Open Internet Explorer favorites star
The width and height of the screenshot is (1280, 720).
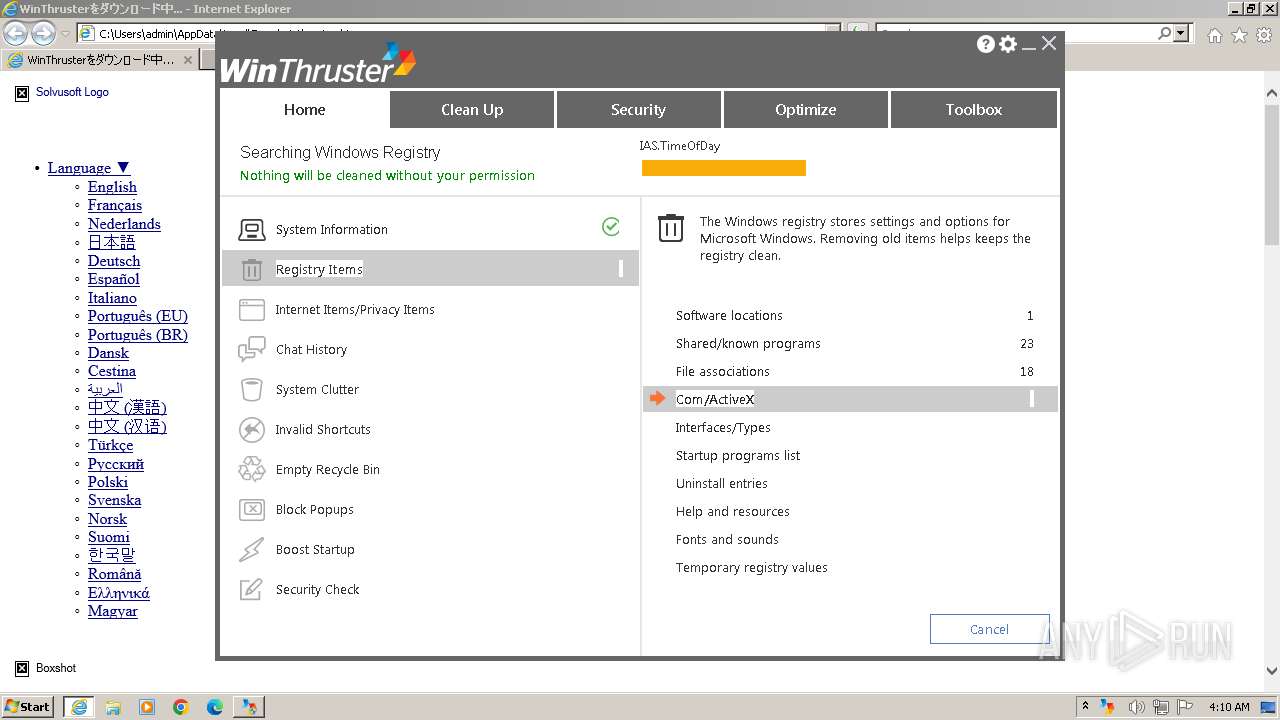[1239, 35]
